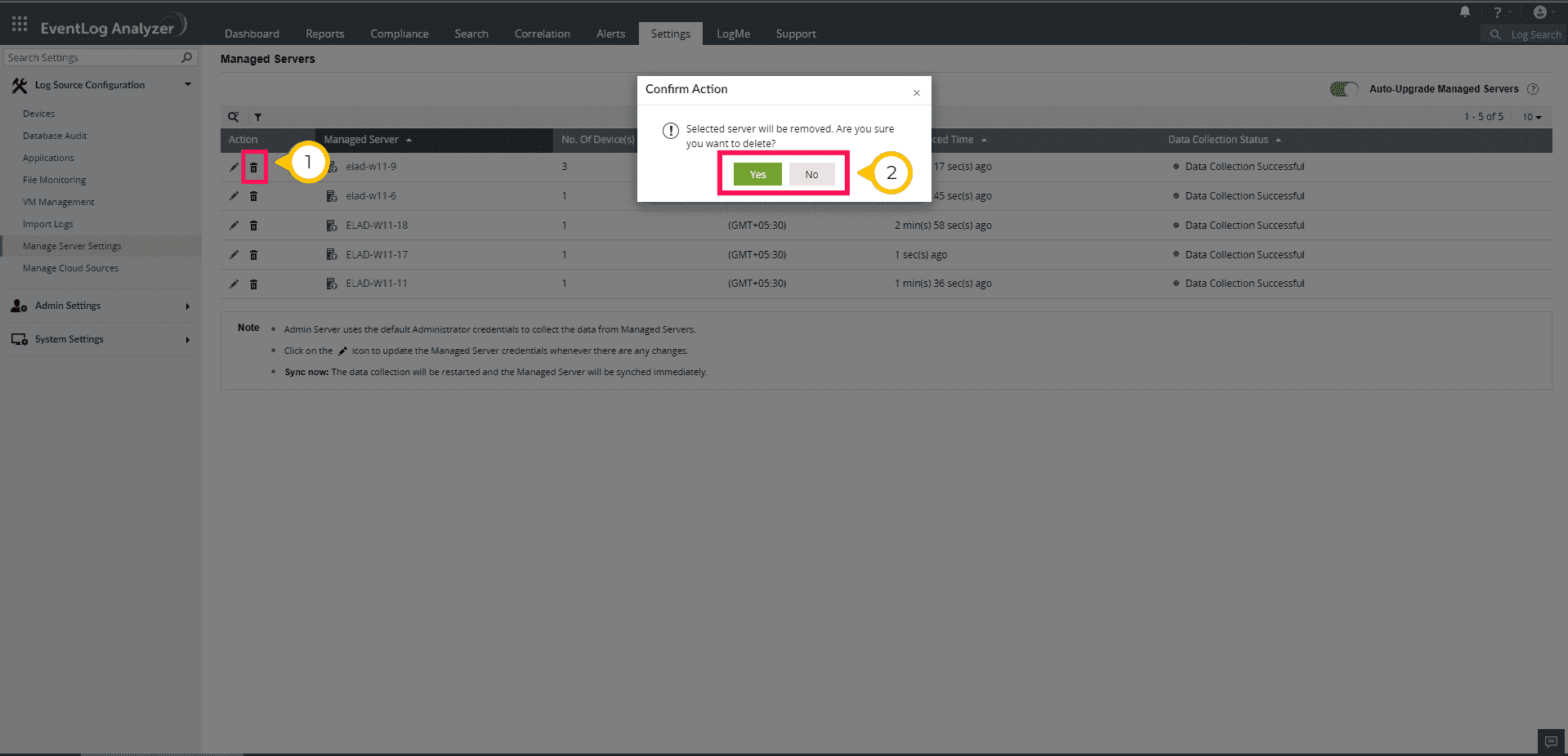Click the delete trash icon for elad-w11-9
The width and height of the screenshot is (1568, 756).
coord(254,167)
